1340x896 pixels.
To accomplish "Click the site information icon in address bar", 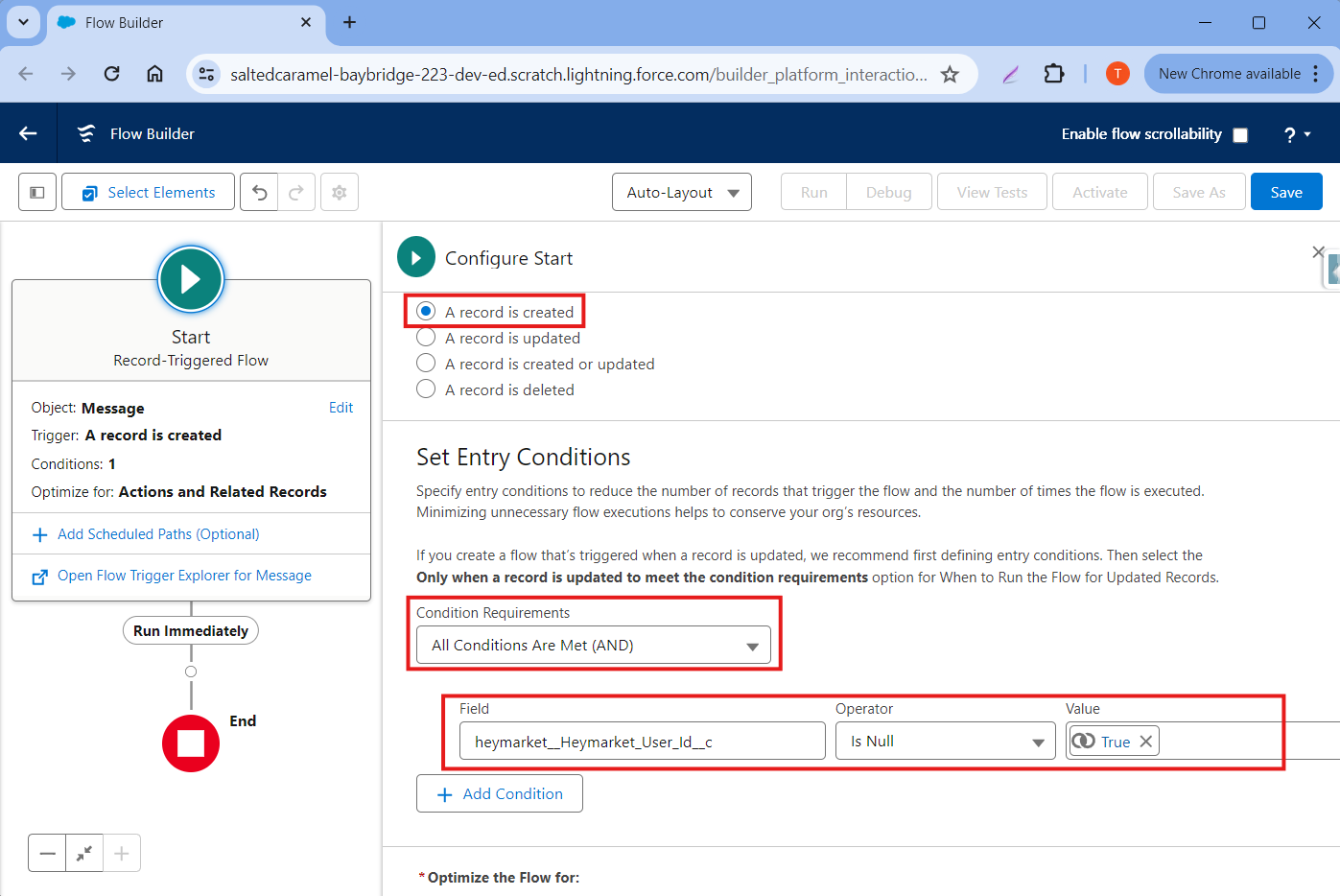I will coord(206,74).
